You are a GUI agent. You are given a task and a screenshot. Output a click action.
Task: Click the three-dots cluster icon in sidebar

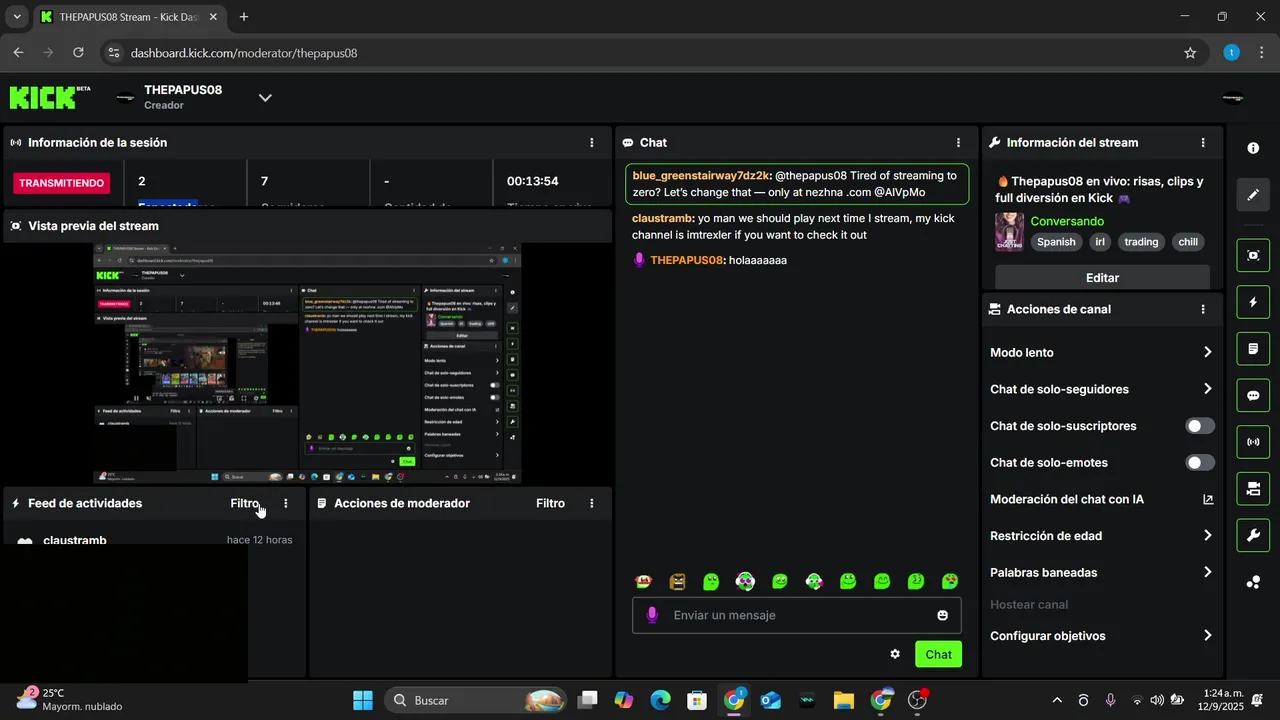(1253, 582)
